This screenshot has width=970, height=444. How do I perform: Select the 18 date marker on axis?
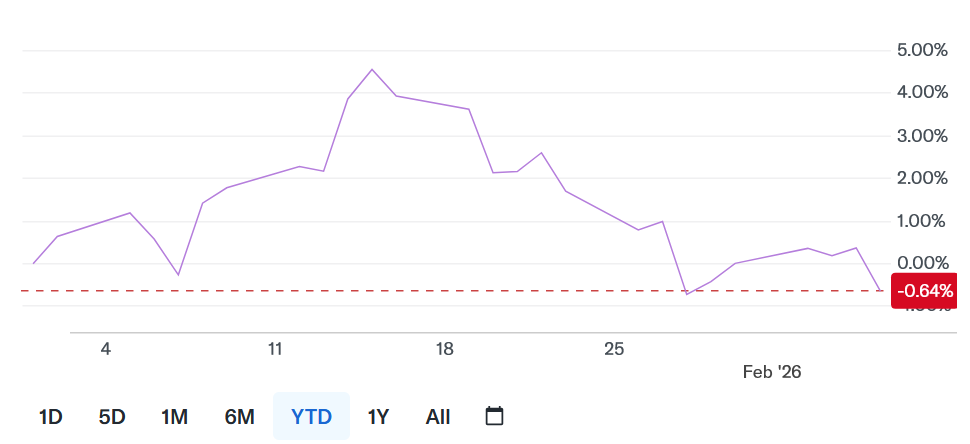445,349
